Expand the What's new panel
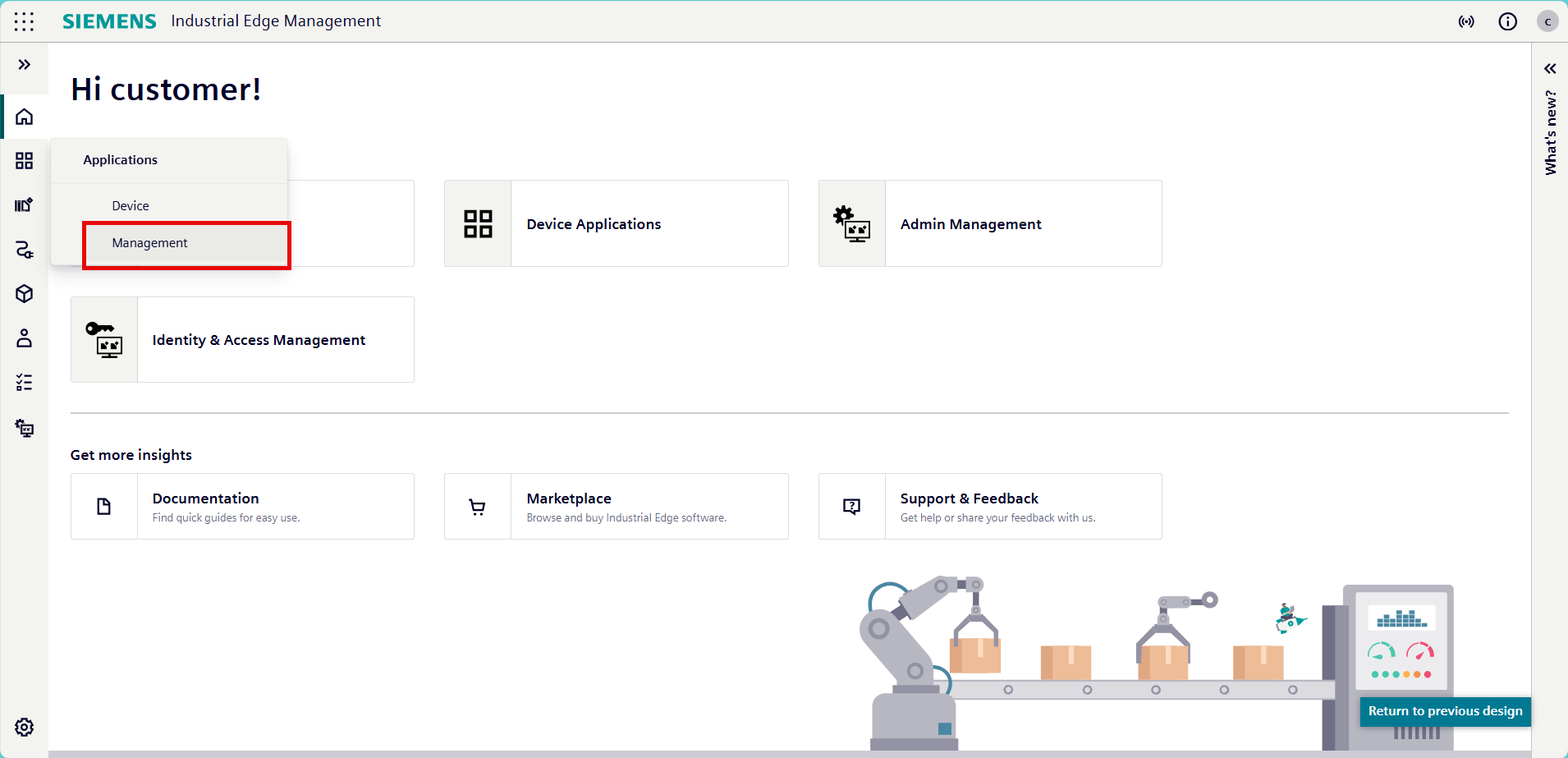This screenshot has width=1568, height=758. point(1552,68)
